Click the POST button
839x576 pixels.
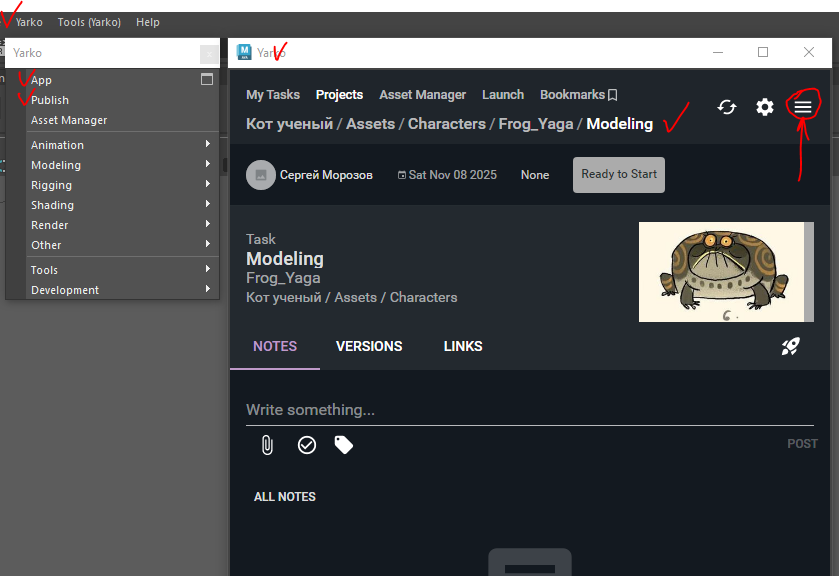[x=802, y=444]
